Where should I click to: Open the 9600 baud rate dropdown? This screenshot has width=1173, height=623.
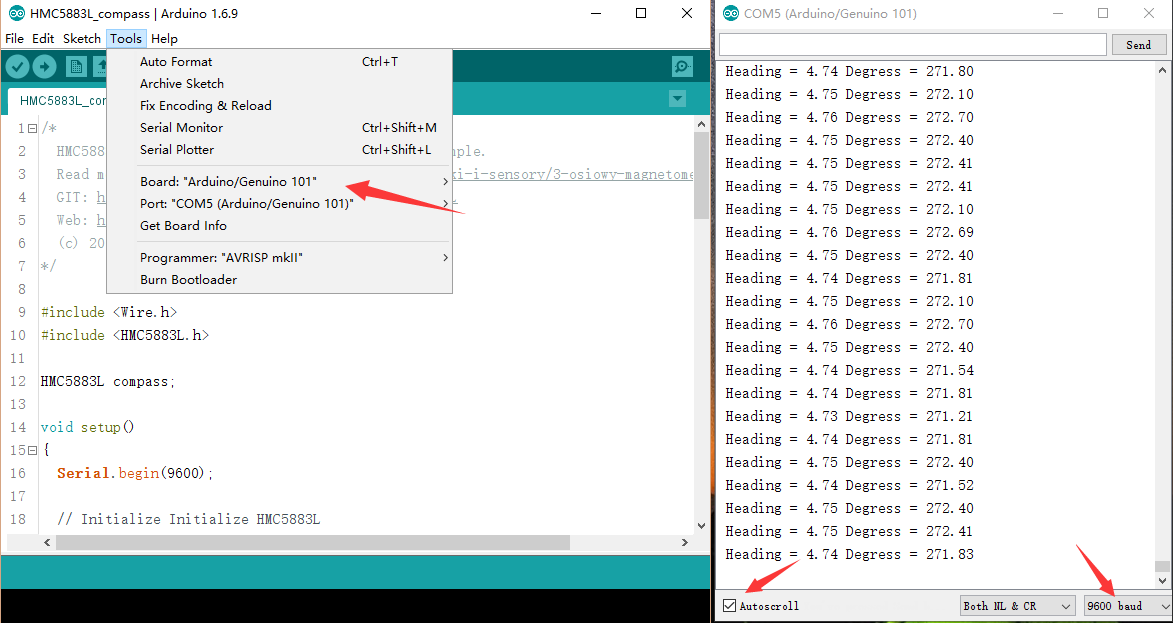[x=1127, y=606]
